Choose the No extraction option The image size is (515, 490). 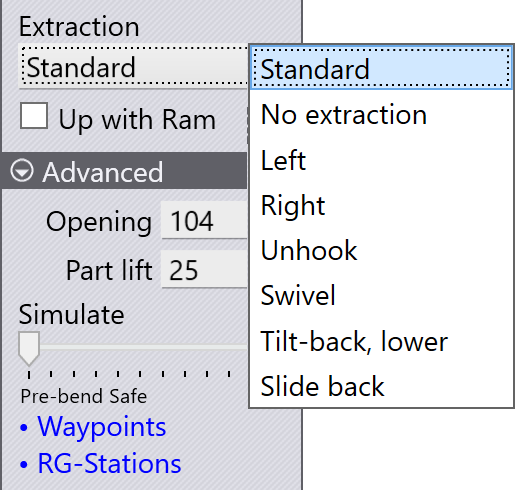pyautogui.click(x=381, y=115)
